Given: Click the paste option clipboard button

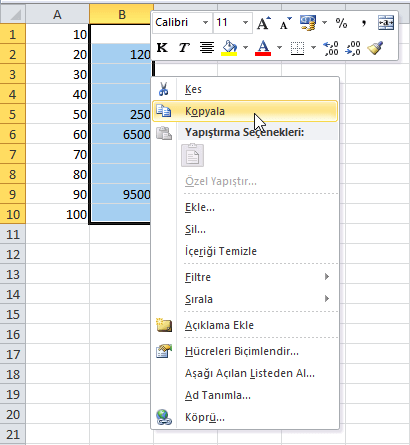Looking at the screenshot, I should tap(192, 155).
